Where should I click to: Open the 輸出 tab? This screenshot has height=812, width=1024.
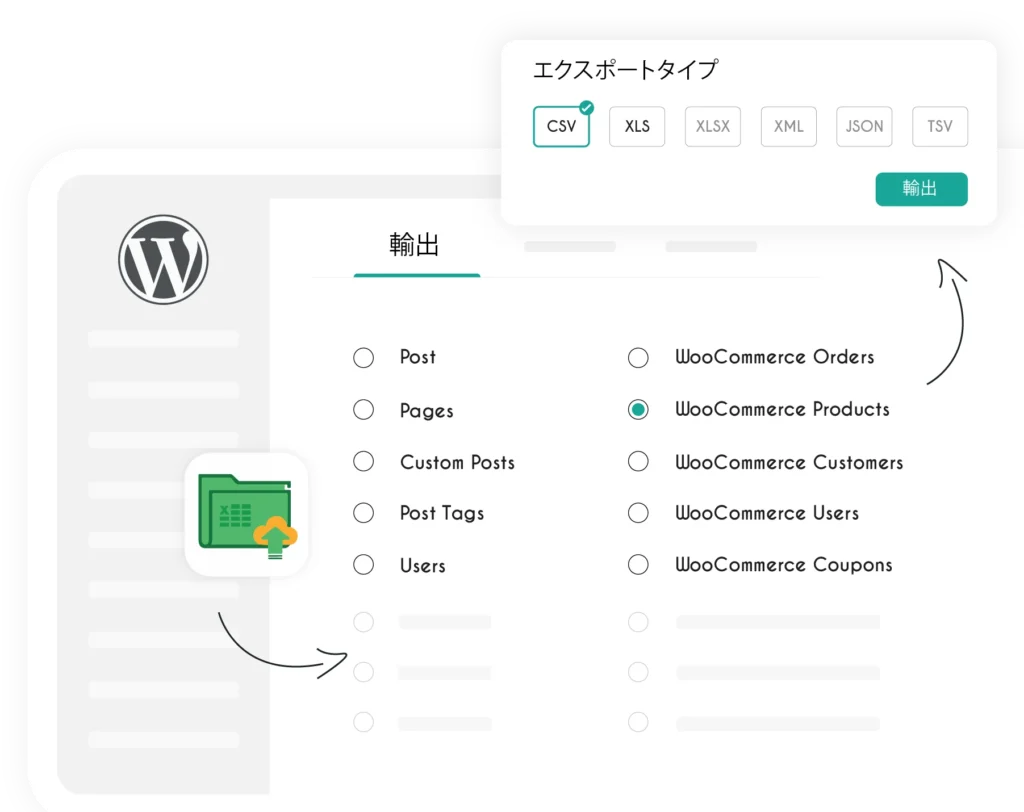(415, 246)
